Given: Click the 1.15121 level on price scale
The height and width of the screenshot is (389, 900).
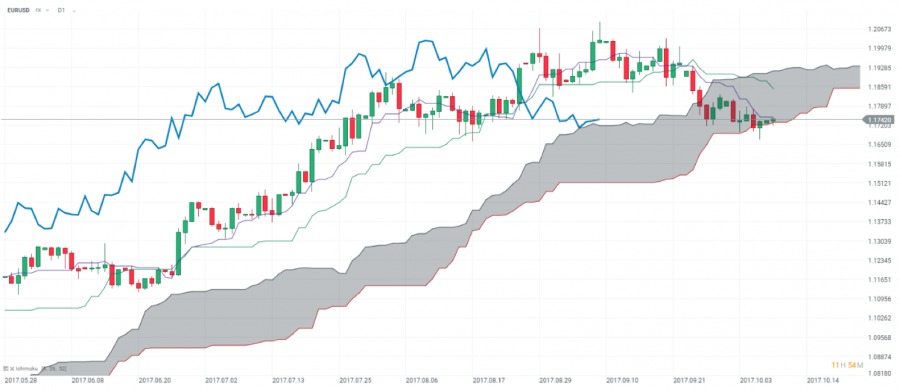Looking at the screenshot, I should (x=879, y=184).
